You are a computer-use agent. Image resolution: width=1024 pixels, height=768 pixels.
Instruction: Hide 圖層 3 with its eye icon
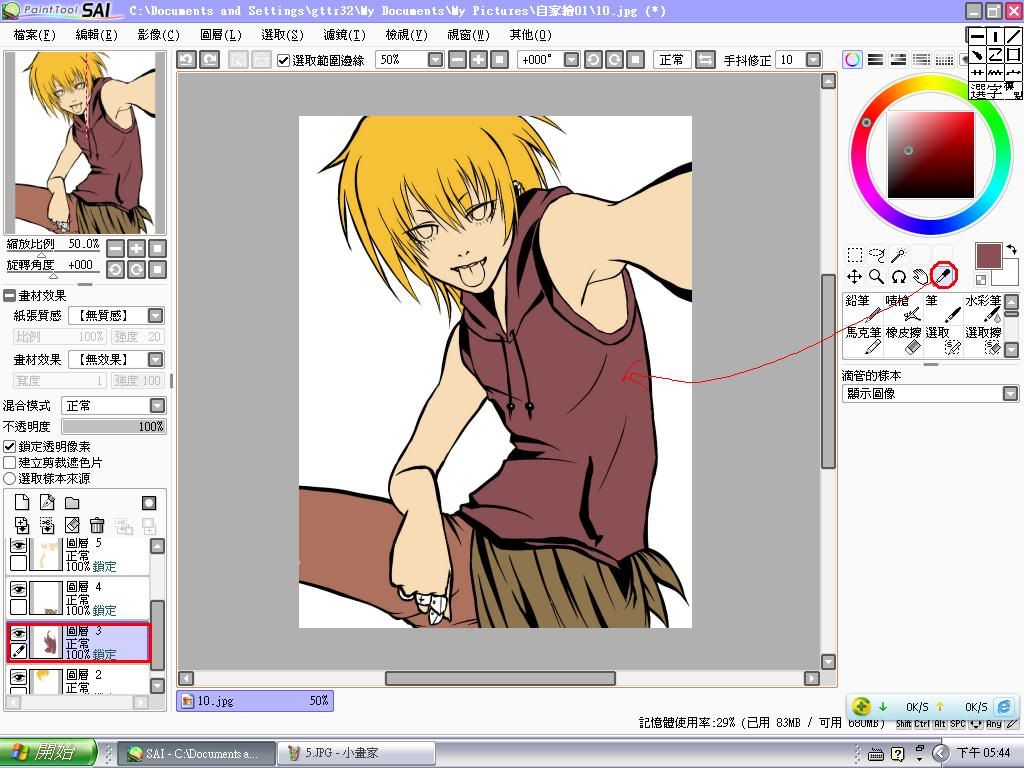18,633
